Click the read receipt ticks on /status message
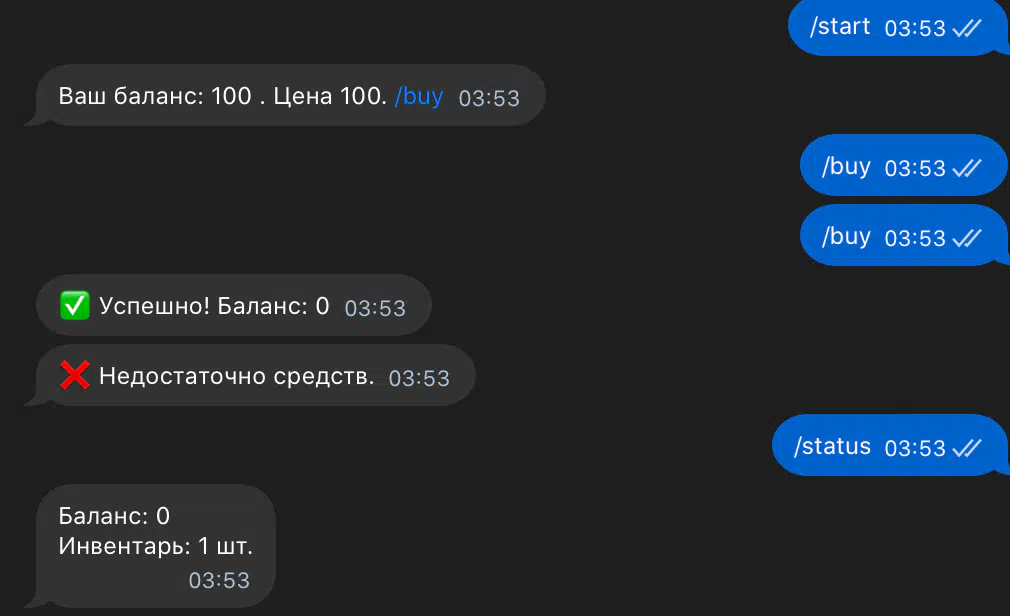The width and height of the screenshot is (1010, 616). point(967,448)
